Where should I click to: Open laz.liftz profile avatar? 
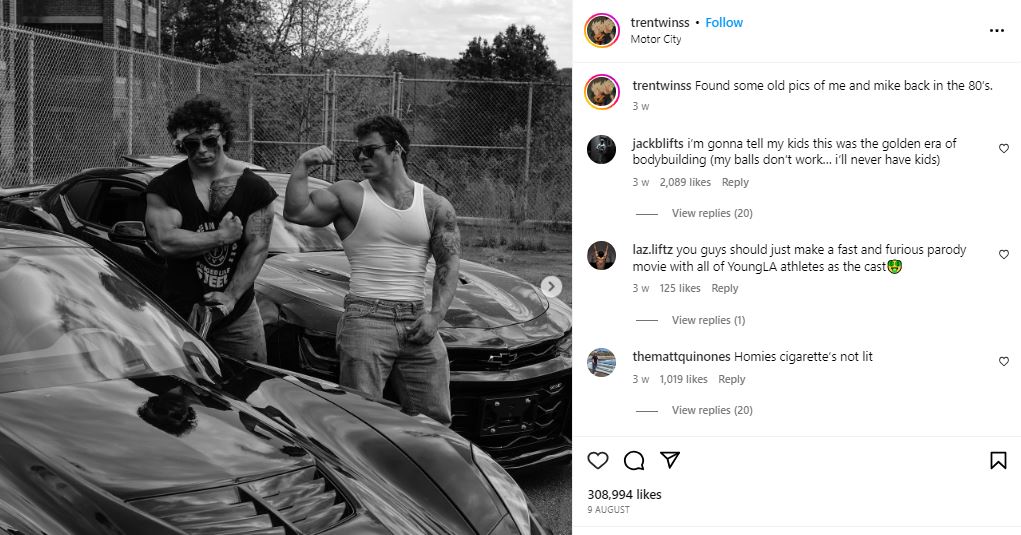601,256
